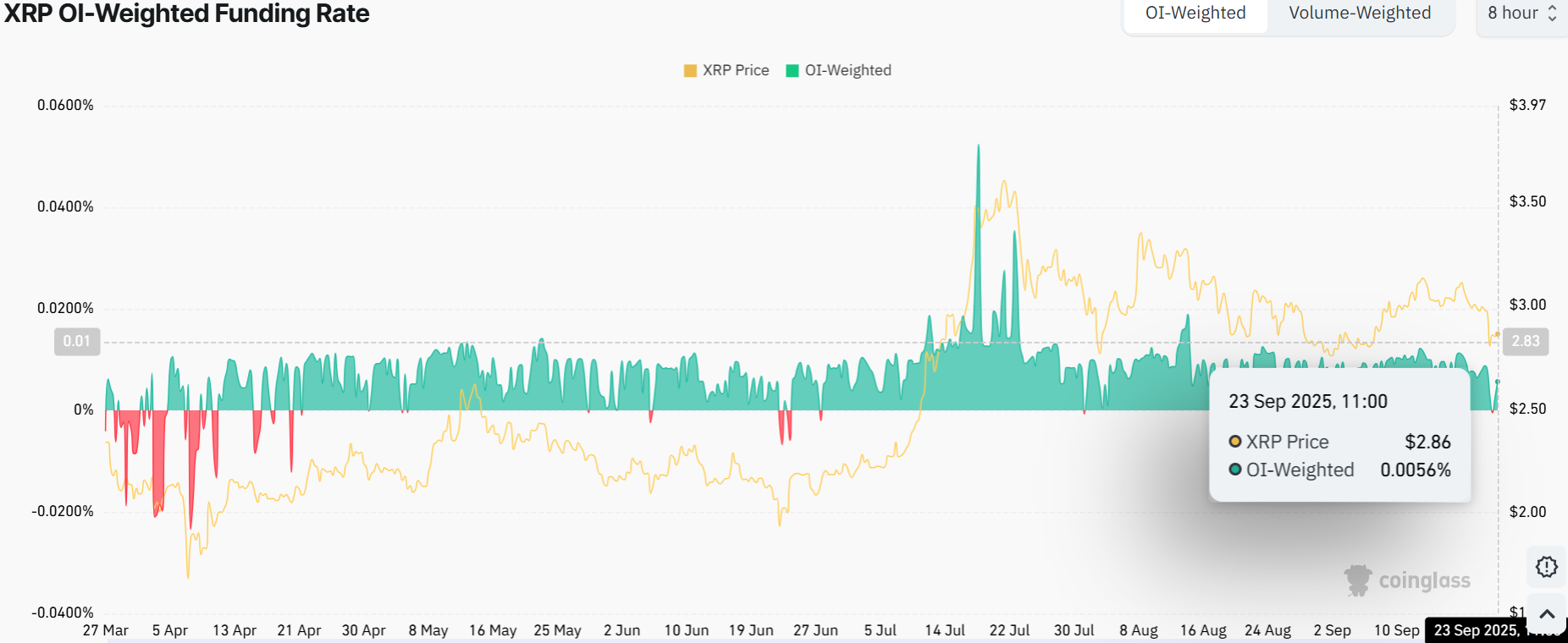Click the 0.0056% OI-Weighted tooltip value
The image size is (1568, 643).
1416,470
